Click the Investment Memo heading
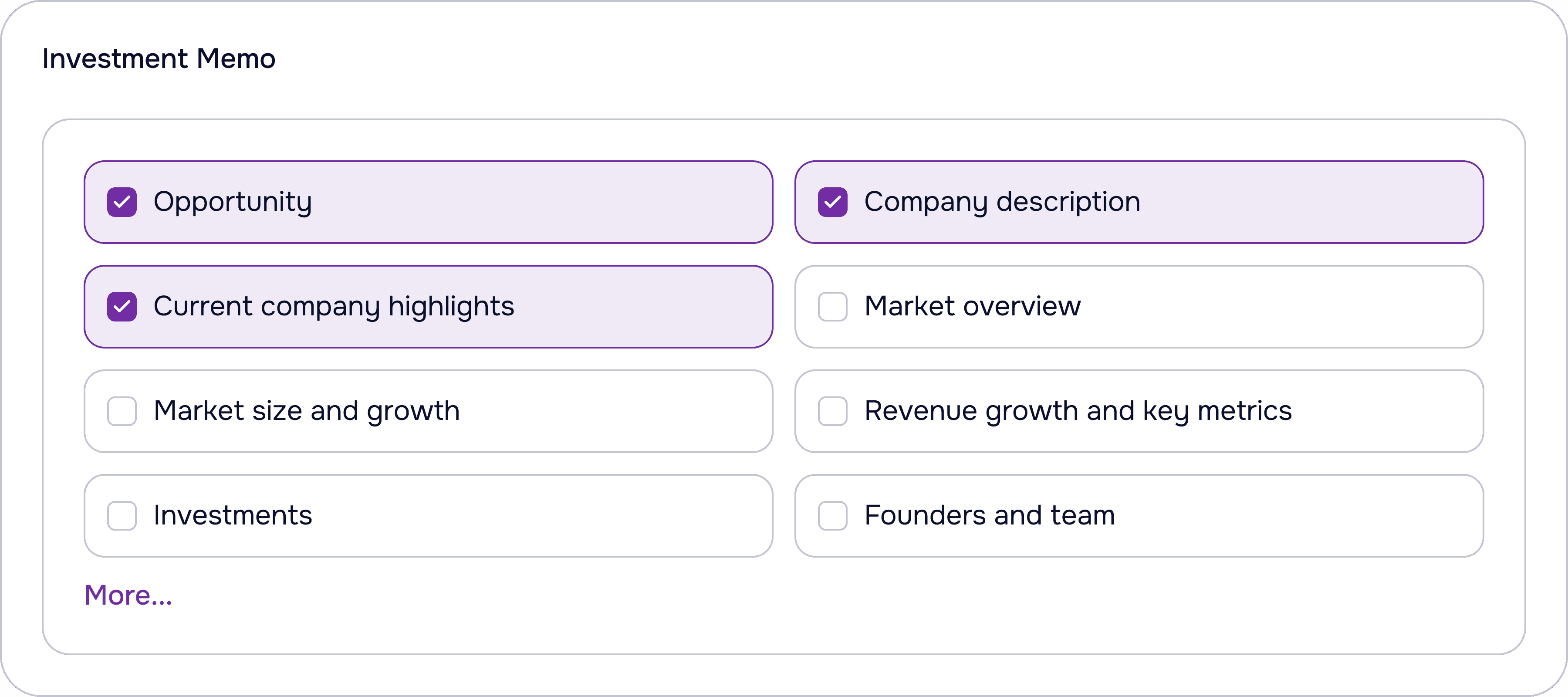 (158, 59)
